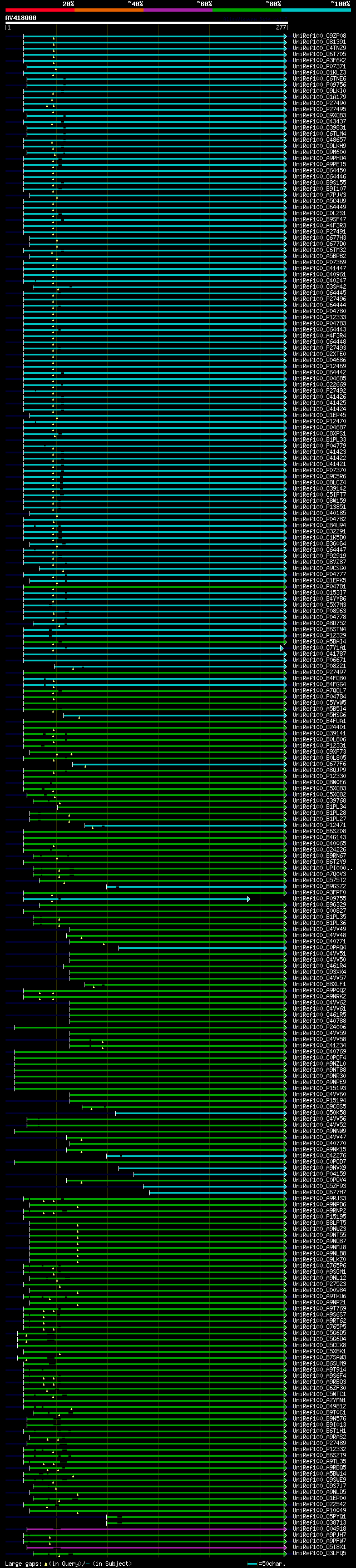The width and height of the screenshot is (356, 1568).
Task: Select the UniRef100_A4F3R3 label
Action: pos(319,226)
